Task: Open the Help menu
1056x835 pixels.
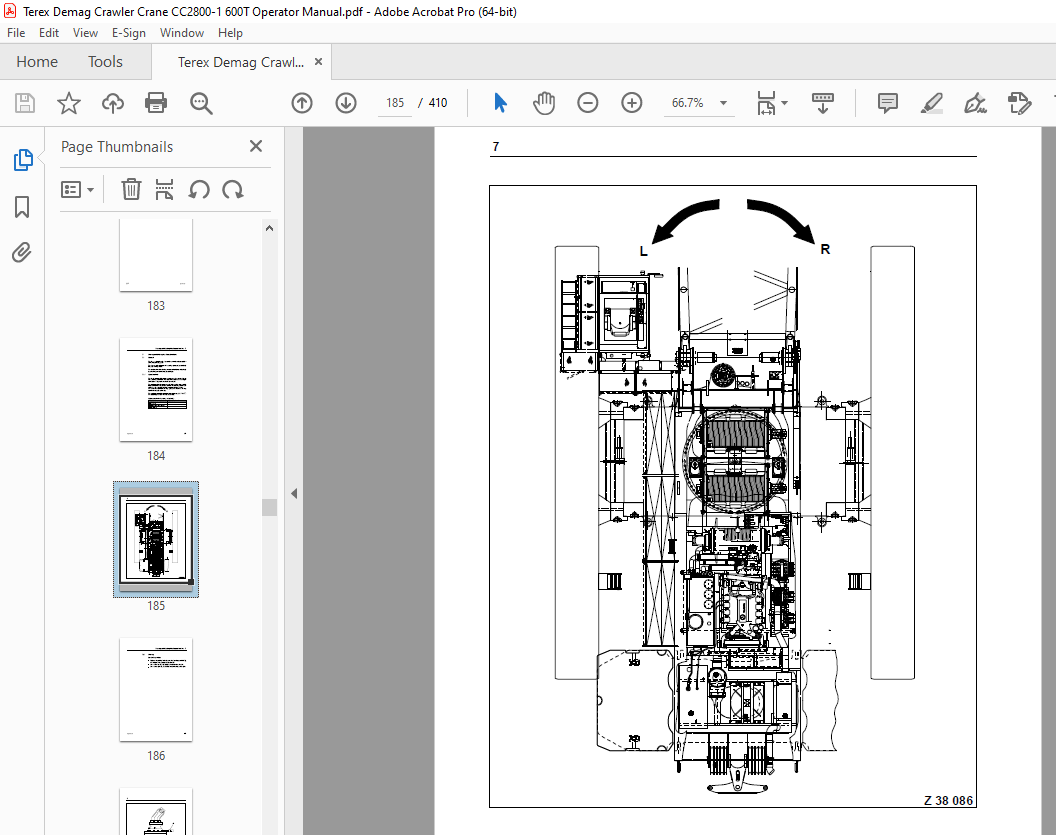Action: click(x=230, y=33)
